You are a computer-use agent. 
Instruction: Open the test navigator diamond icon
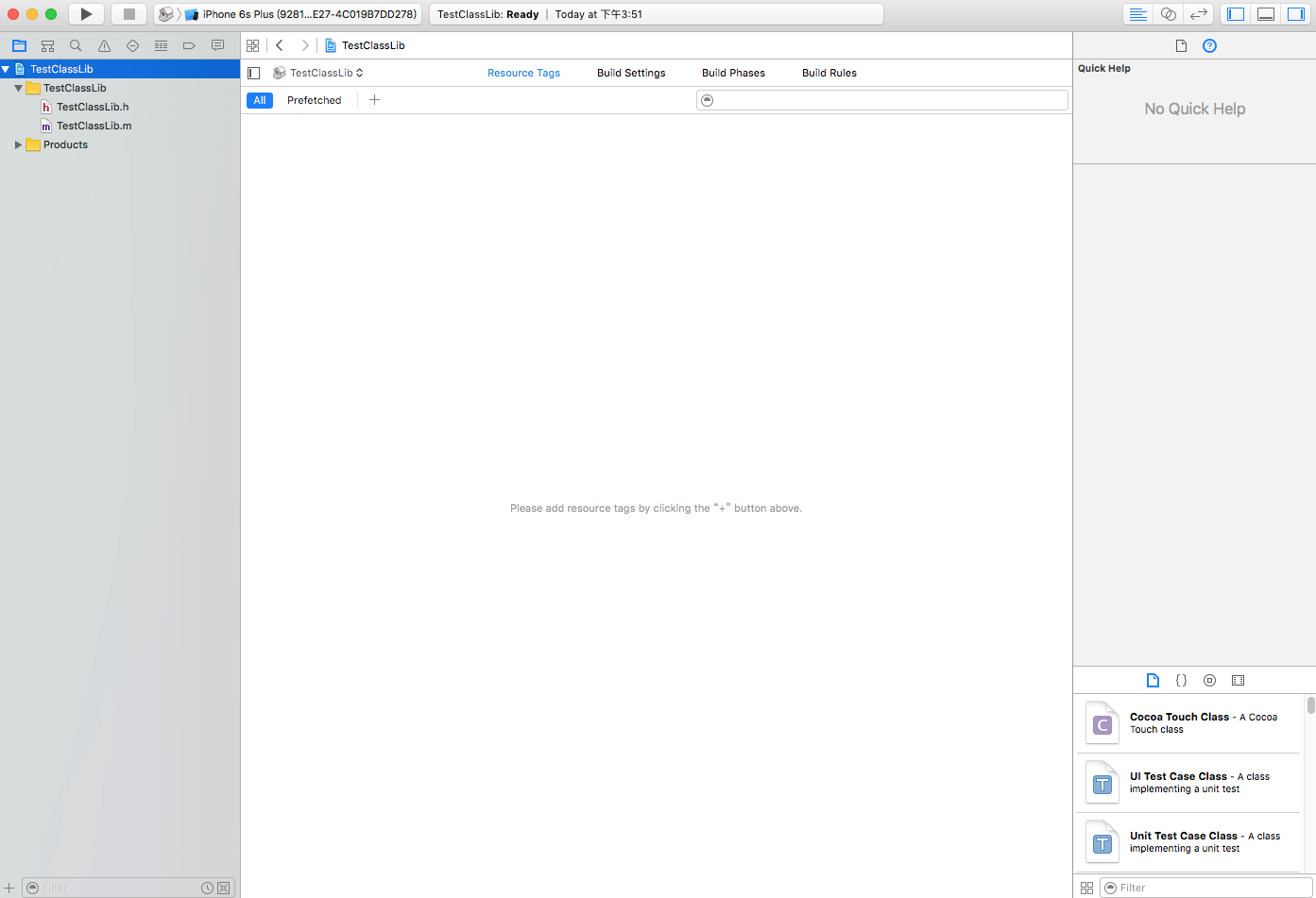click(132, 45)
